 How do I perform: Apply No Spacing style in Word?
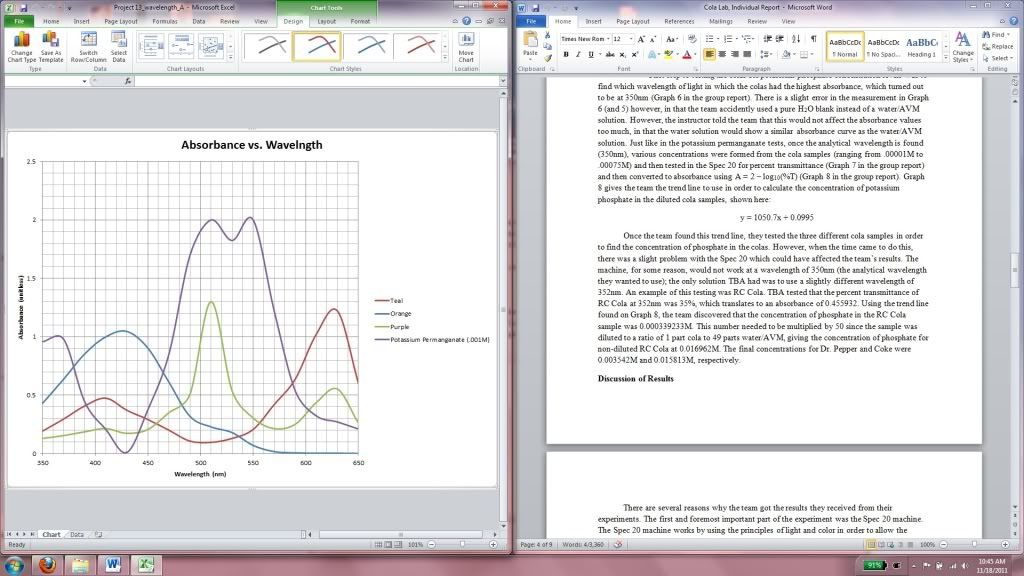(883, 47)
